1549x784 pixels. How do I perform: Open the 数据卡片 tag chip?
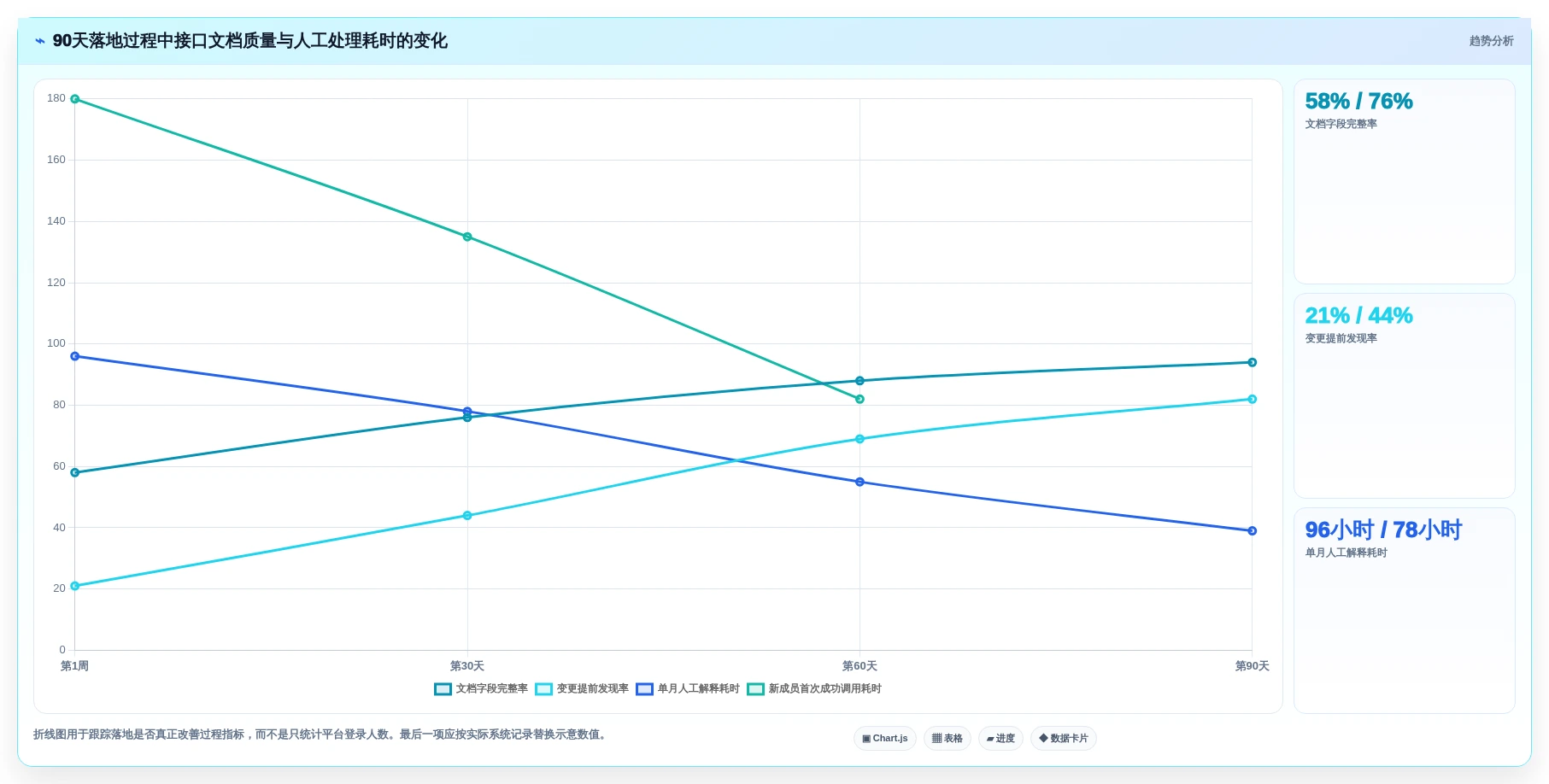point(1064,738)
